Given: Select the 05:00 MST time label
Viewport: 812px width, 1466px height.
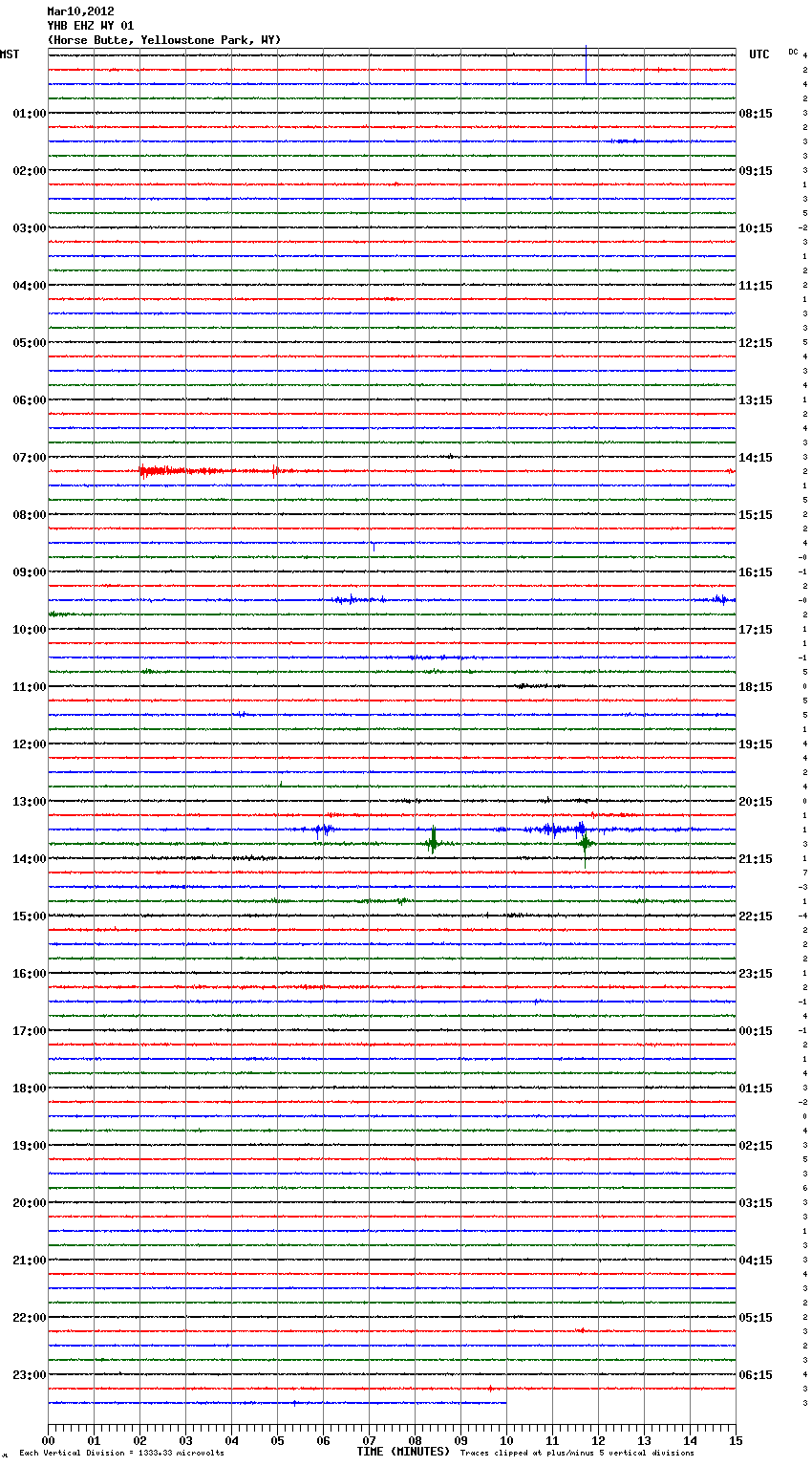Looking at the screenshot, I should point(30,343).
